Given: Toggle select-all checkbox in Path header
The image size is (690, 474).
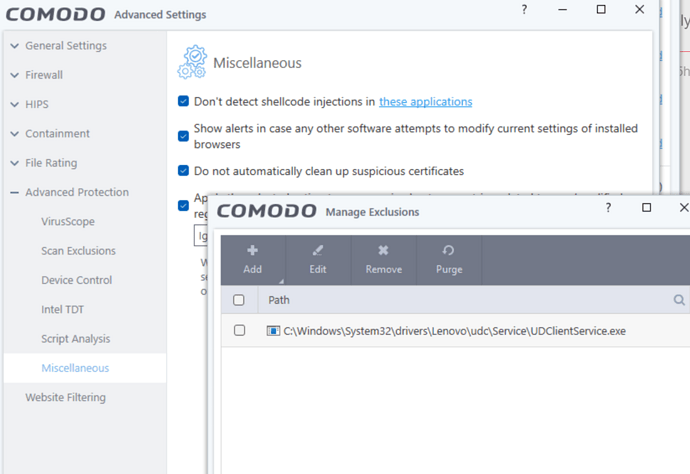Looking at the screenshot, I should 239,300.
